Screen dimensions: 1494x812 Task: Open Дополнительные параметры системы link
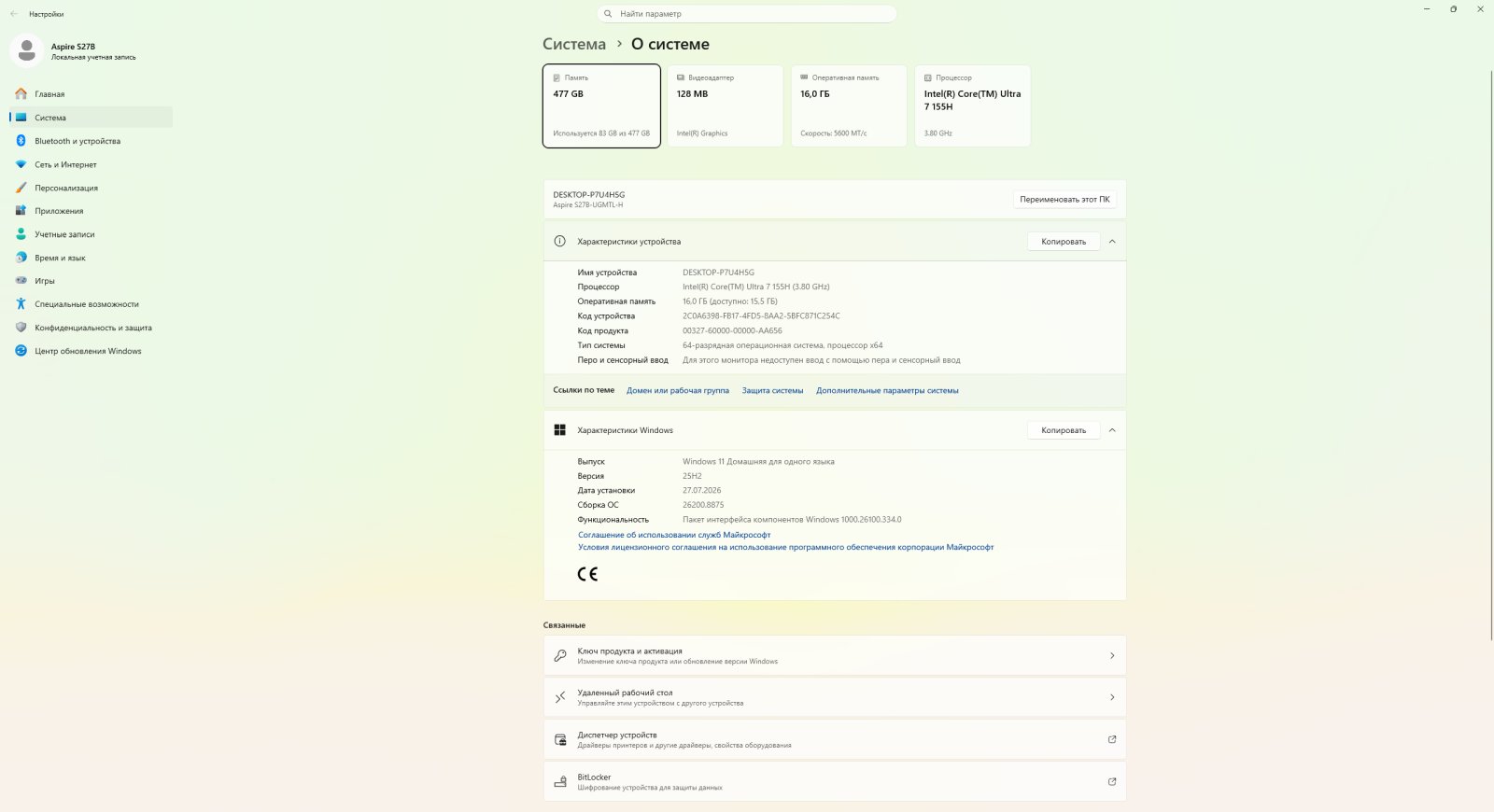point(887,391)
